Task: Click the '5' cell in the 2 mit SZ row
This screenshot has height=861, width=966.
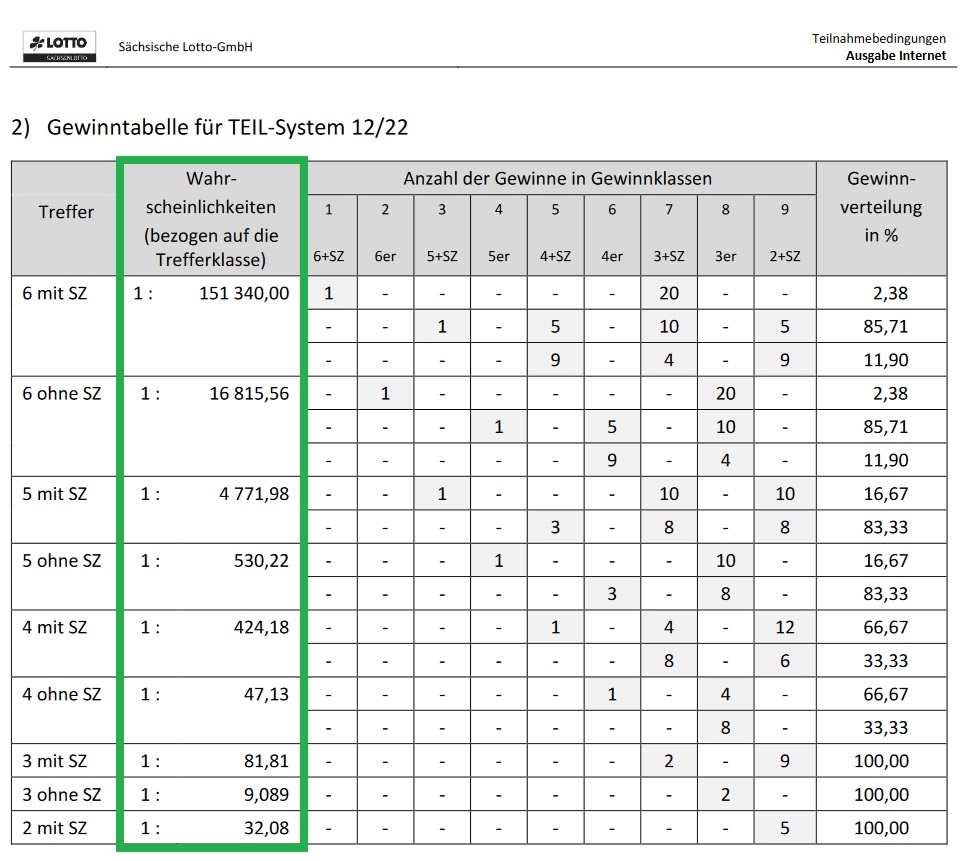Action: (x=785, y=828)
